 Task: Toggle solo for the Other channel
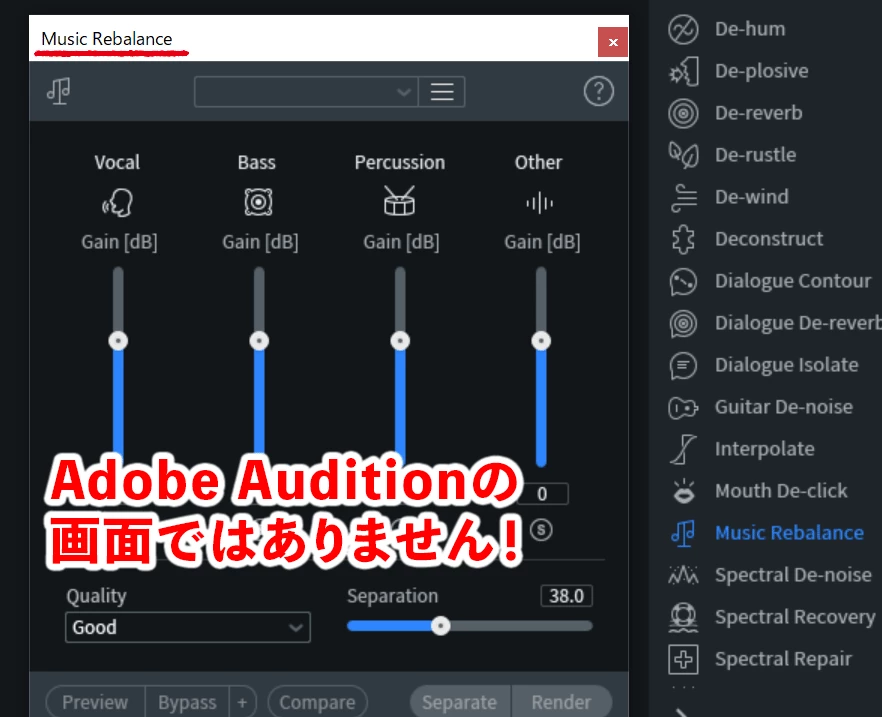pyautogui.click(x=541, y=530)
